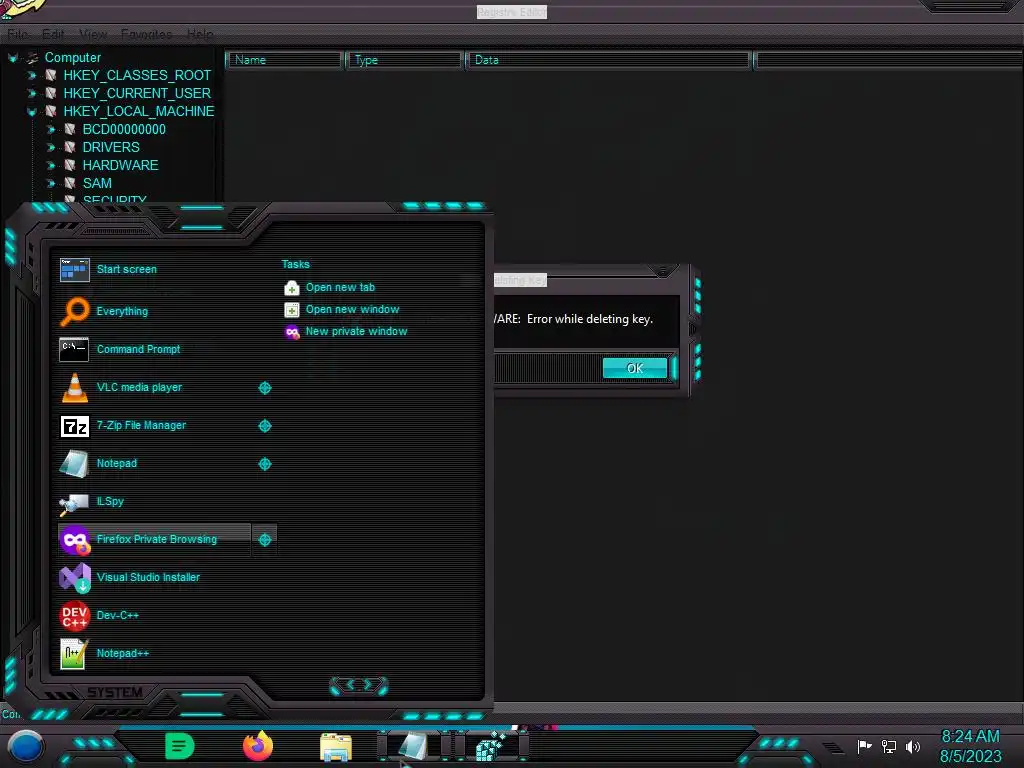The height and width of the screenshot is (768, 1024).
Task: Open Dev-C++ IDE
Action: tap(118, 615)
